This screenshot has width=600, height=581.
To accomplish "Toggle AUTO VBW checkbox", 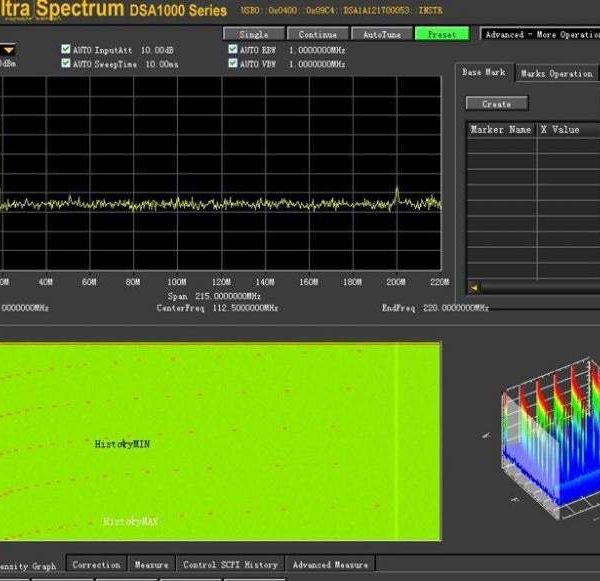I will [233, 63].
